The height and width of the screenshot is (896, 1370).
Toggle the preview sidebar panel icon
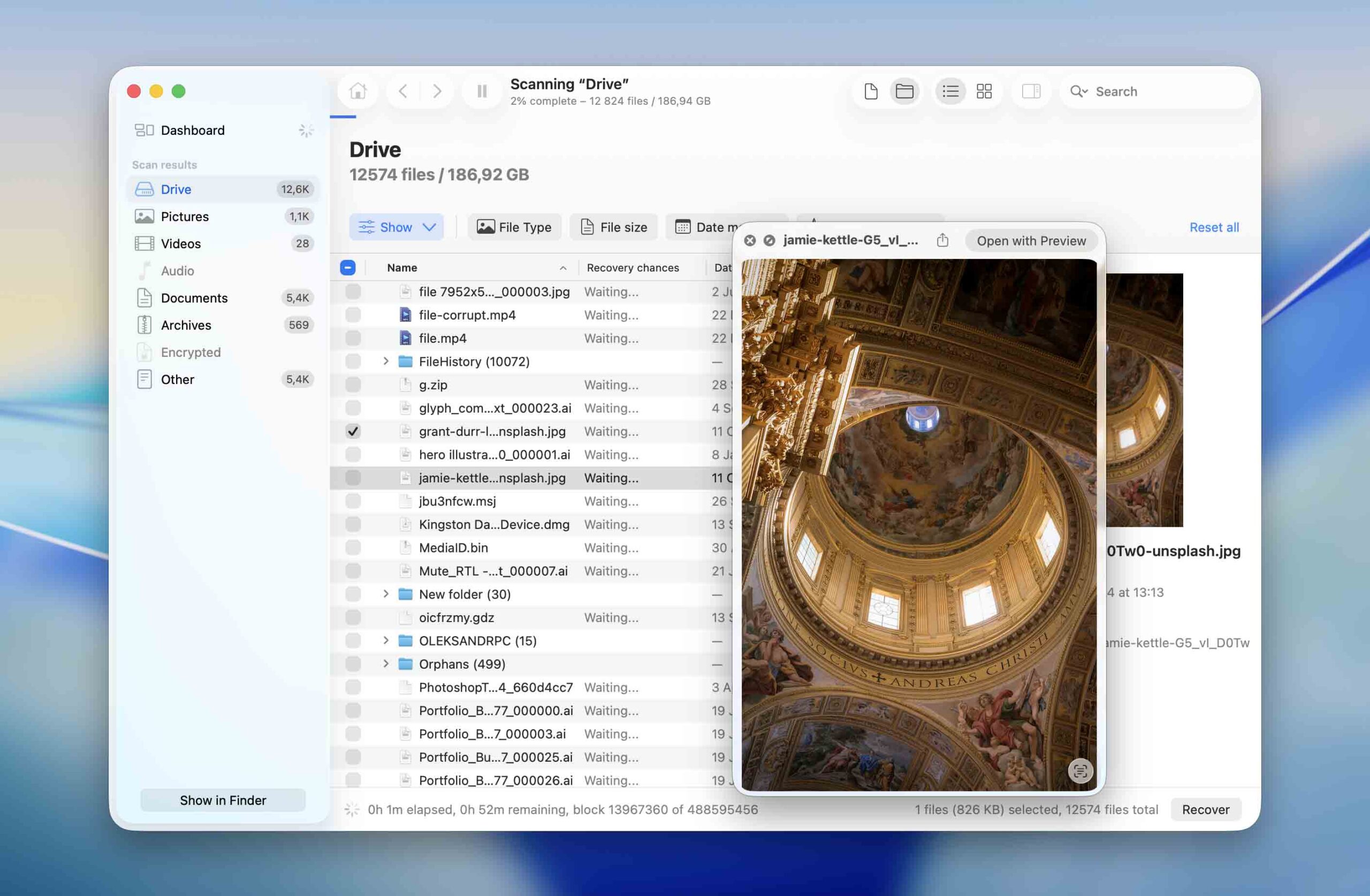point(1031,91)
